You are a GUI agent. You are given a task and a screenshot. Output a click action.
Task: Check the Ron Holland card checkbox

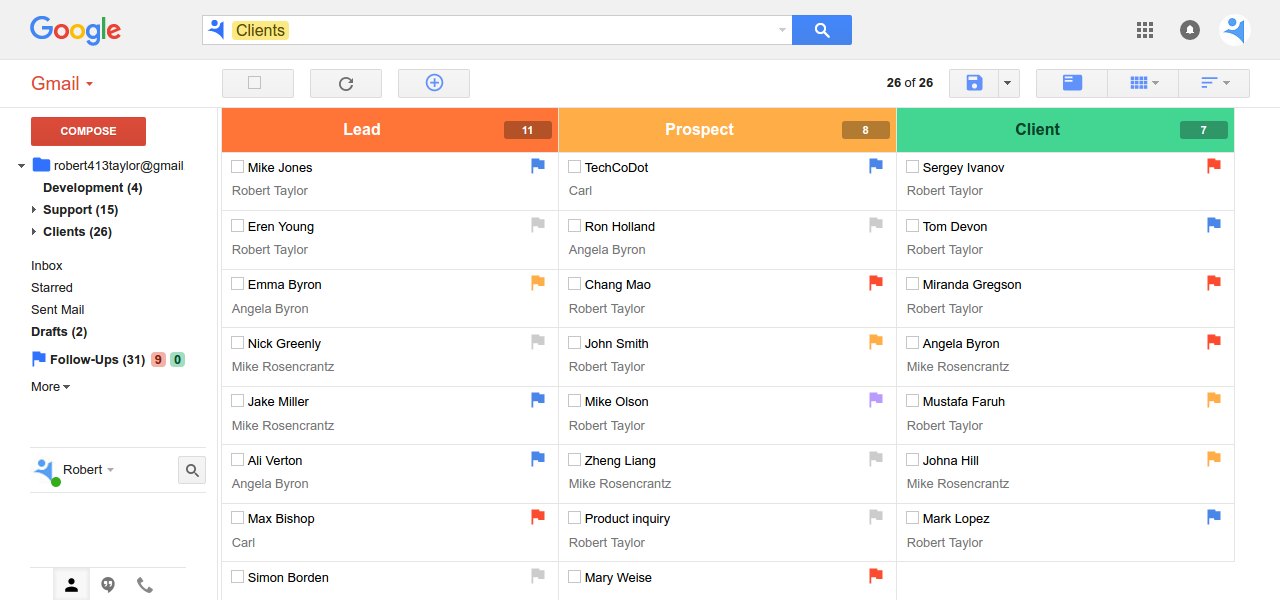[575, 226]
